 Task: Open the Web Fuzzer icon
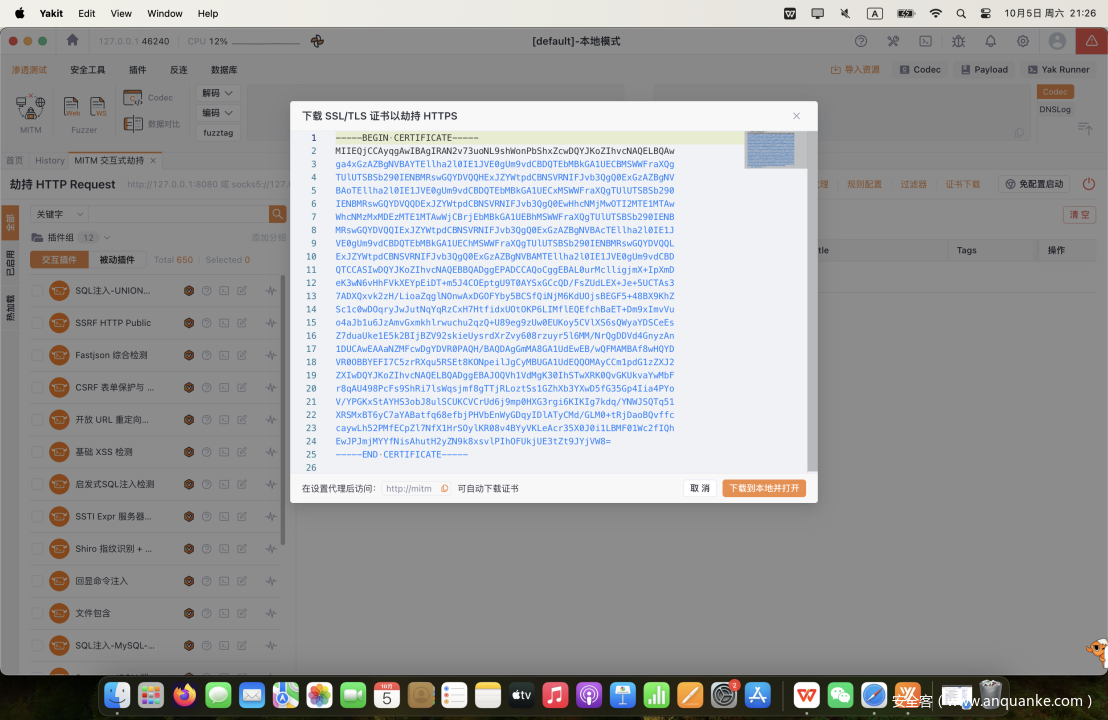(71, 107)
